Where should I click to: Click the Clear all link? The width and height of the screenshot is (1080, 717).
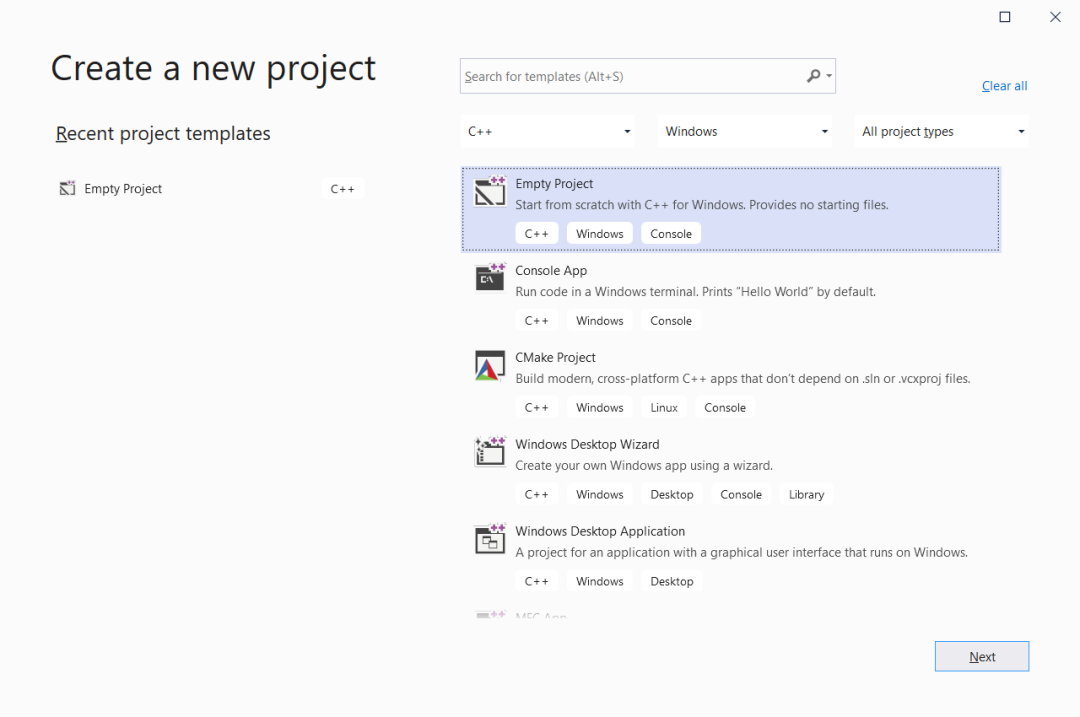[x=1004, y=86]
